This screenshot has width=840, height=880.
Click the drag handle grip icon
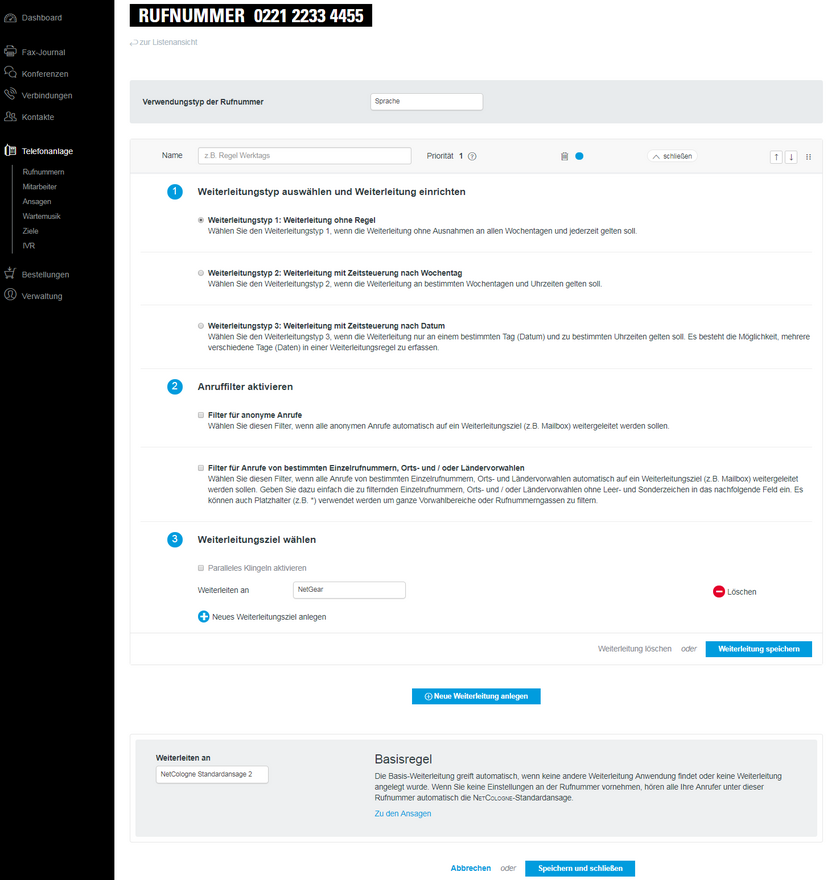click(x=809, y=157)
